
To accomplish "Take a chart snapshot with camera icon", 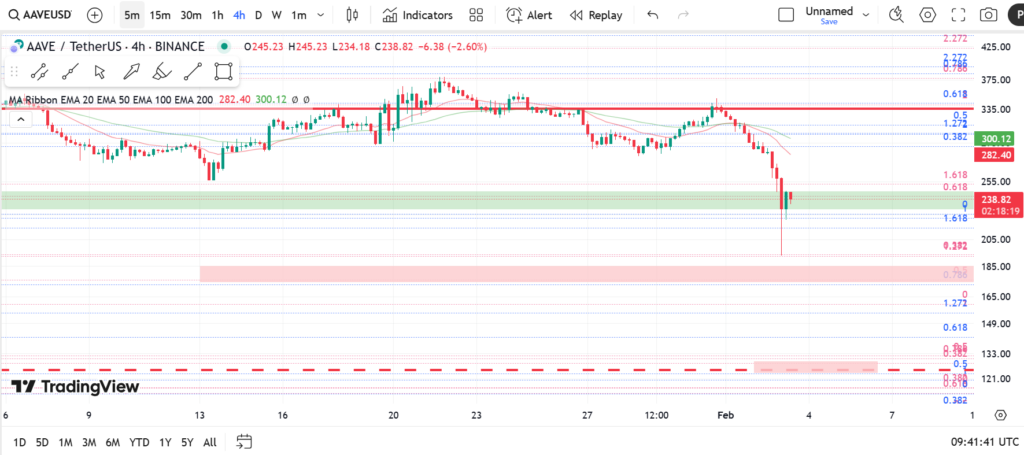I will 988,15.
